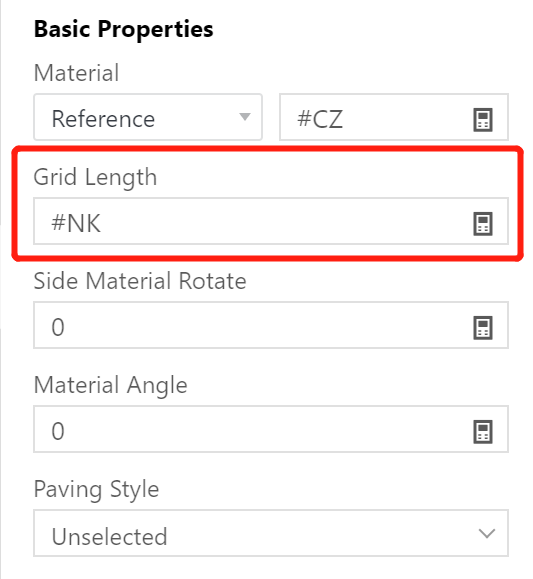Click the chevron in the Unselected box

tap(486, 534)
